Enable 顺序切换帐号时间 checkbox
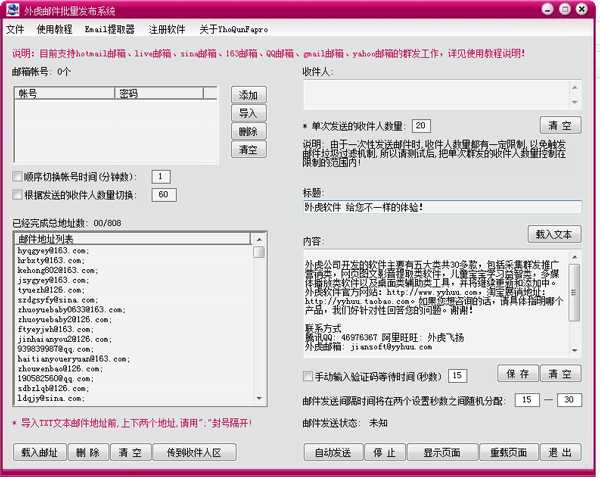 (x=17, y=177)
